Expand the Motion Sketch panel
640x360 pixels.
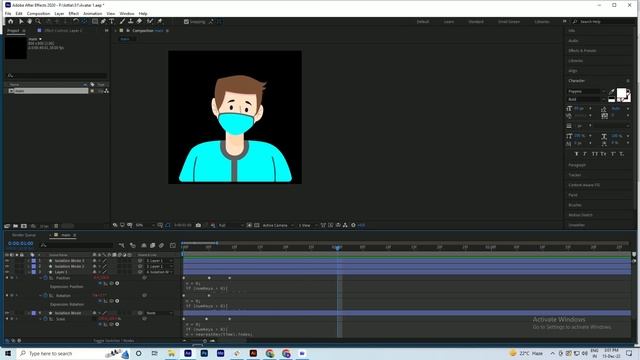tap(580, 215)
